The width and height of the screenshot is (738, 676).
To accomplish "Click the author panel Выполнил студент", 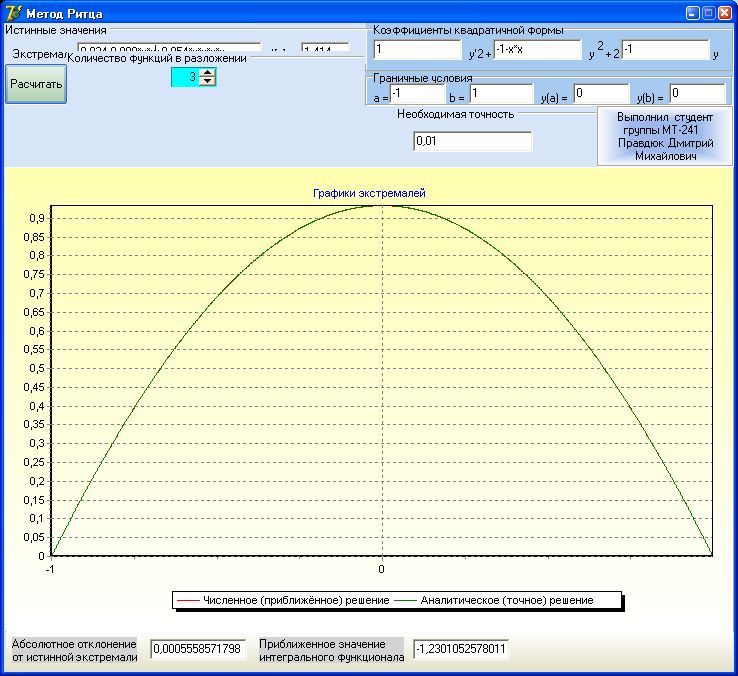I will [x=665, y=136].
